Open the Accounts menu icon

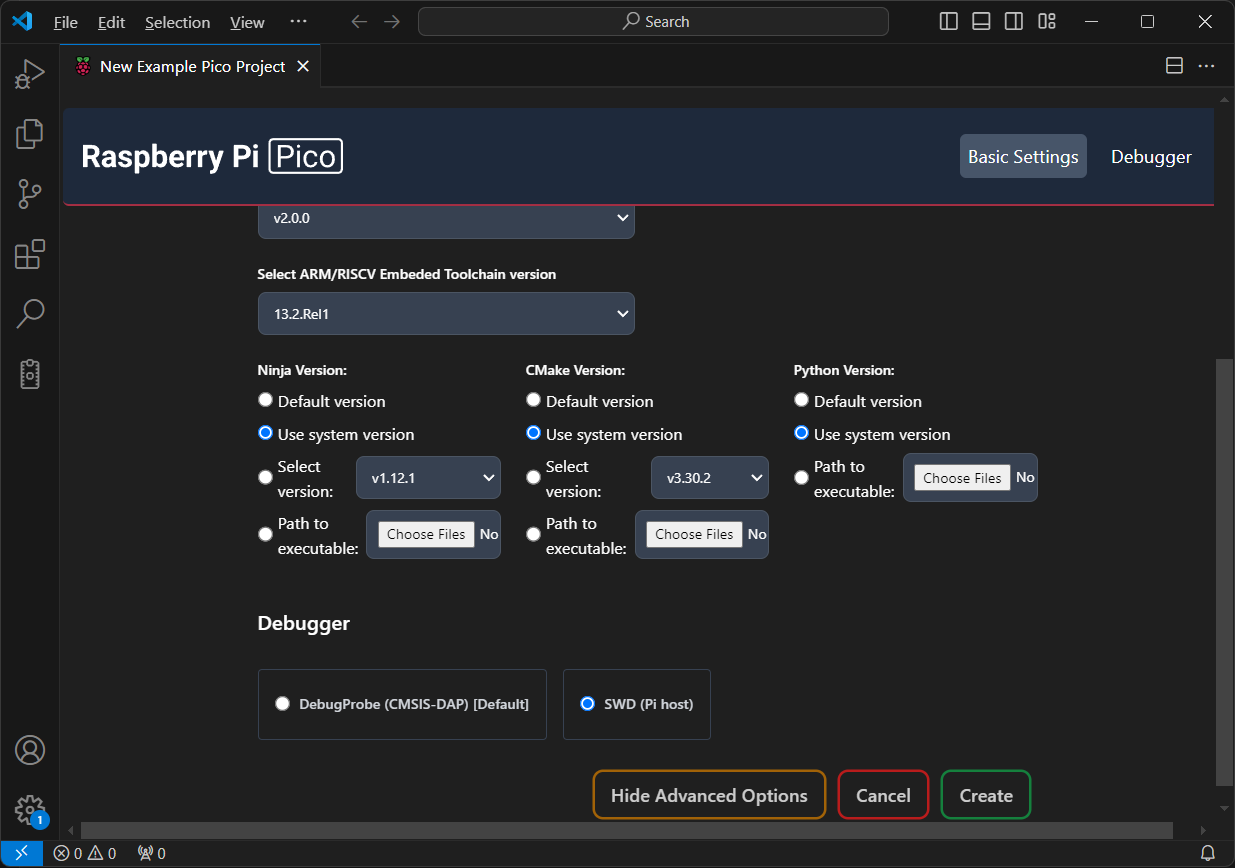30,749
